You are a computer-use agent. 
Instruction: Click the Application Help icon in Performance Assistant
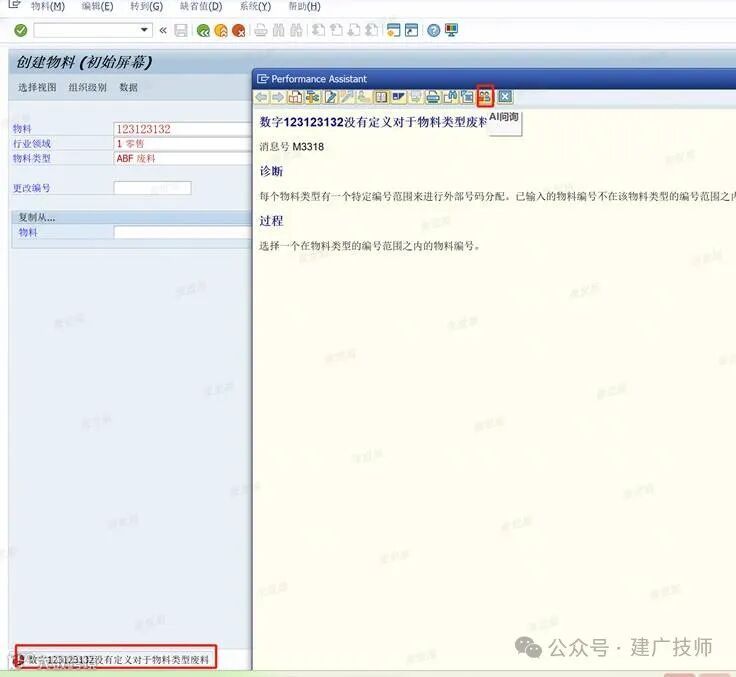pyautogui.click(x=295, y=97)
